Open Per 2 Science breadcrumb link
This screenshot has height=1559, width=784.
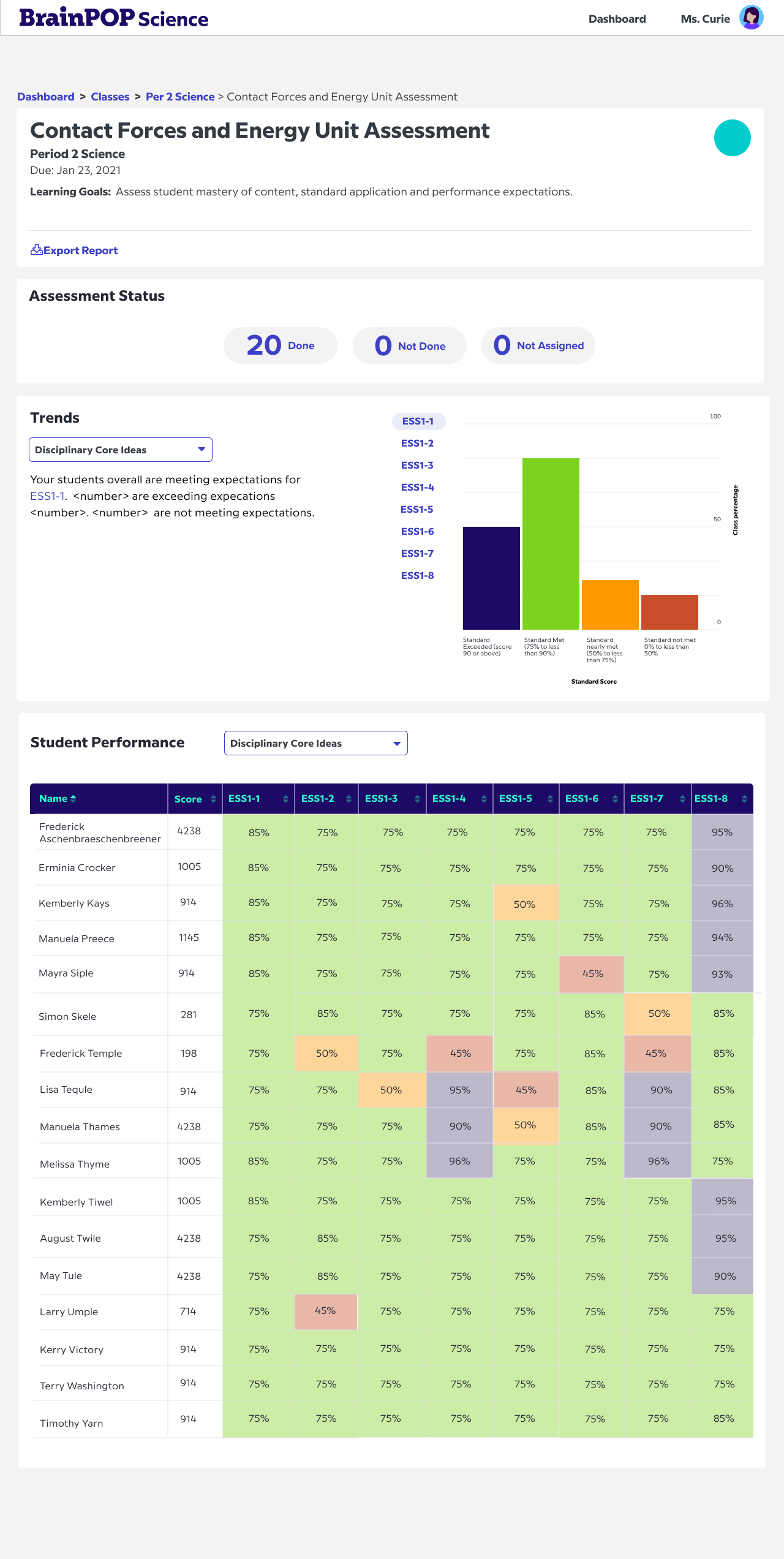tap(180, 97)
